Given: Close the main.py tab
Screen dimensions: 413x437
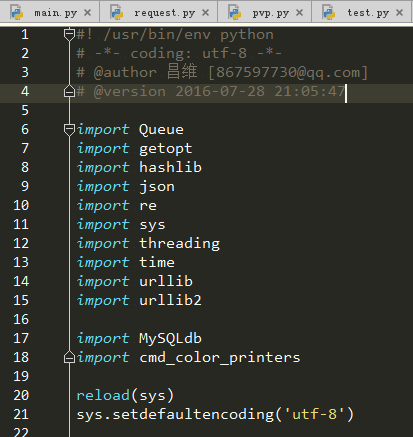Looking at the screenshot, I should (x=87, y=13).
